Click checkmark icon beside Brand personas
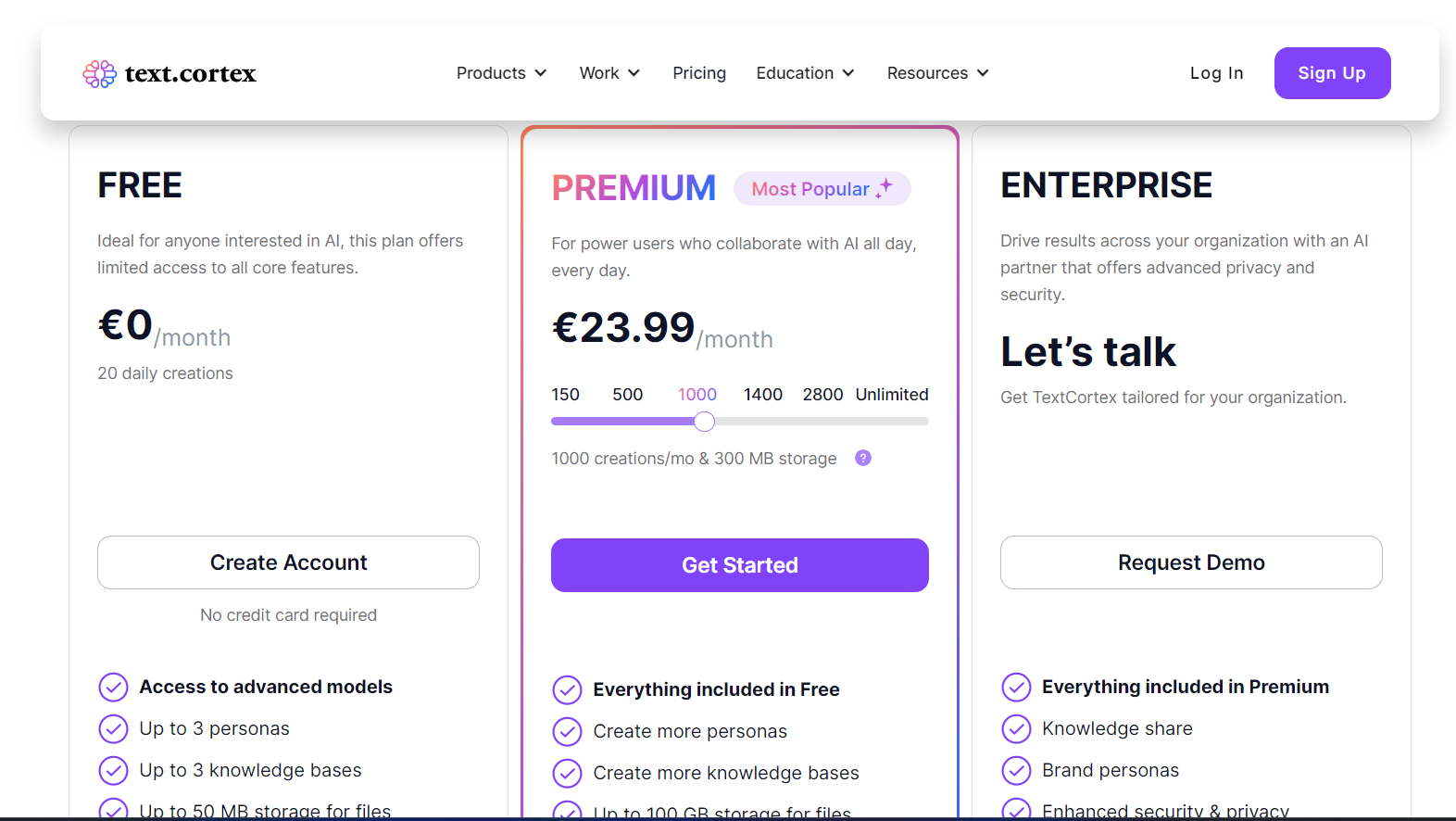The image size is (1456, 821). (x=1016, y=771)
